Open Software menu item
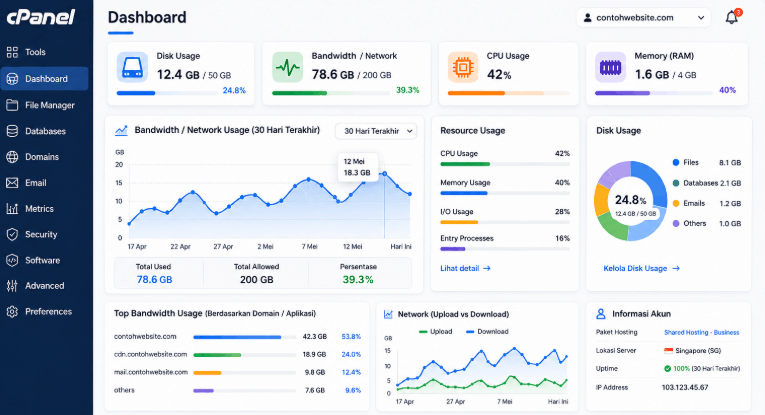The image size is (765, 415). tap(44, 260)
